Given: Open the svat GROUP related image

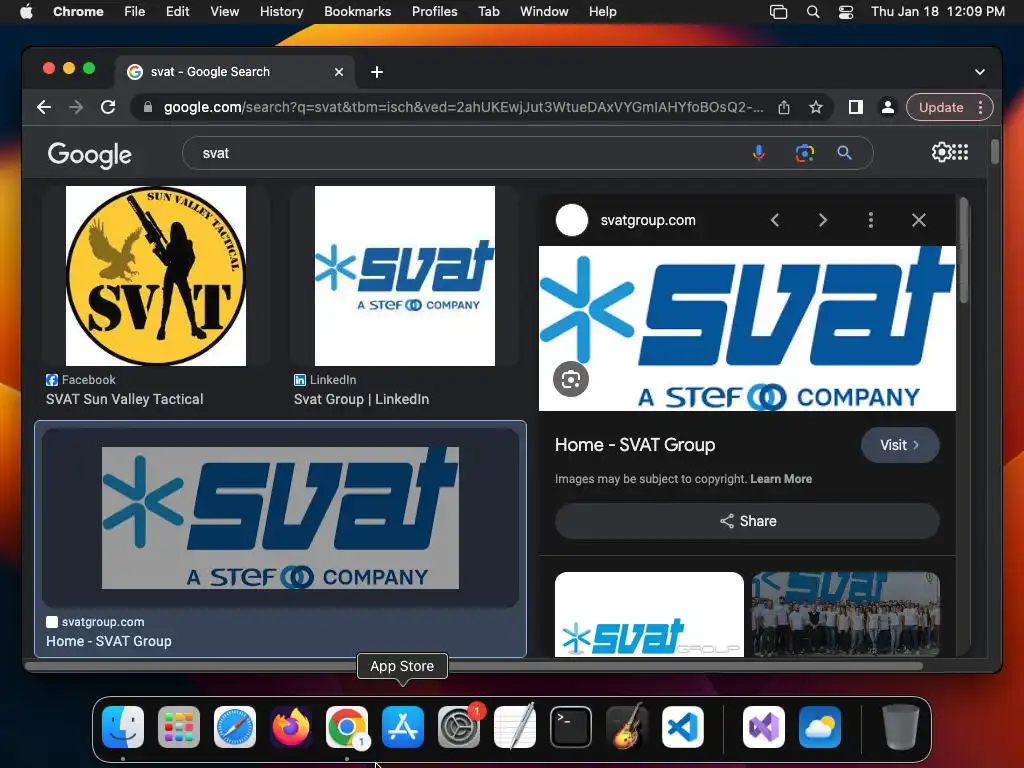Looking at the screenshot, I should point(649,614).
